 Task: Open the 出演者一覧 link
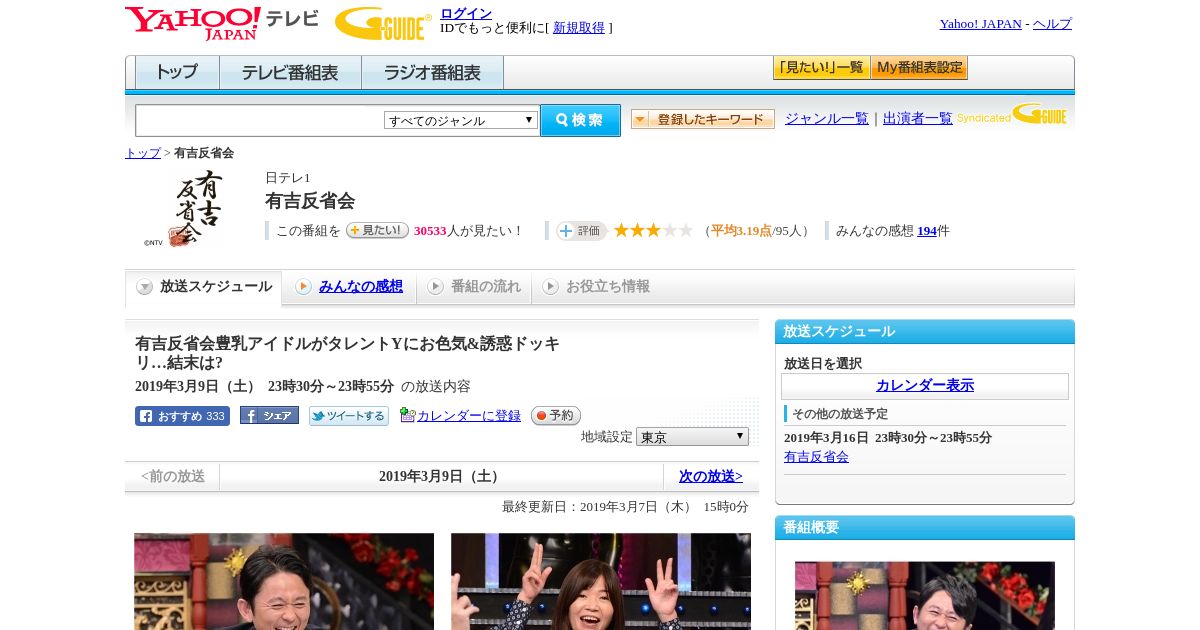click(x=918, y=119)
